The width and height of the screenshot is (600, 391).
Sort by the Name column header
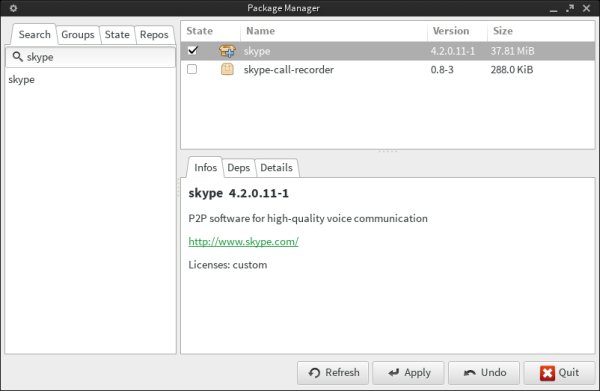tap(333, 31)
